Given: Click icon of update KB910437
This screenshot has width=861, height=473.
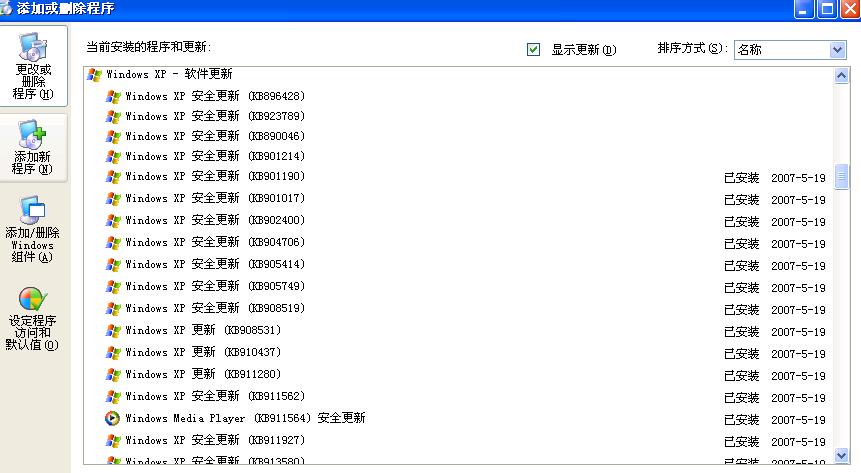Looking at the screenshot, I should [x=113, y=352].
